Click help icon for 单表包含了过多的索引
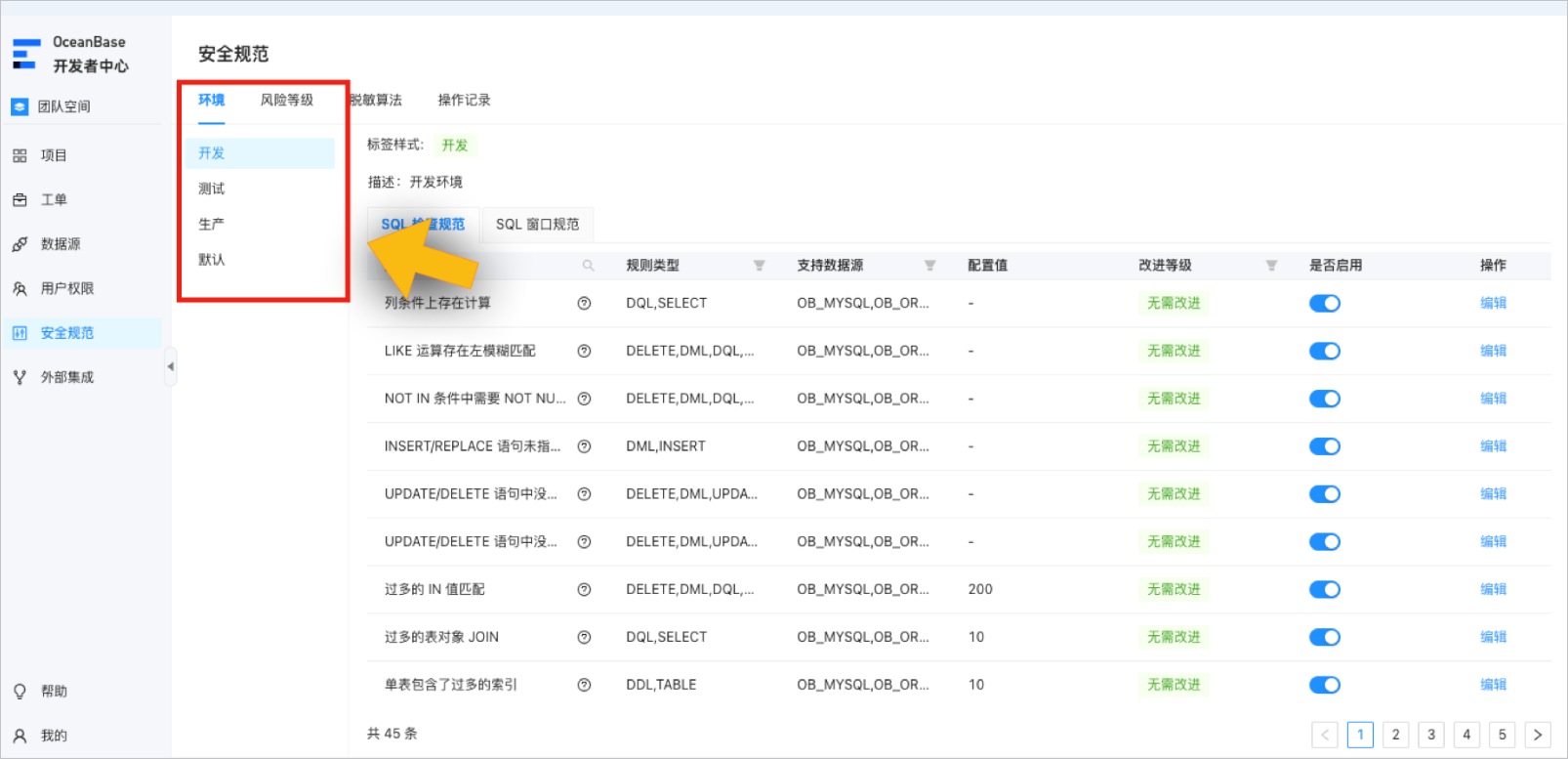 pyautogui.click(x=584, y=685)
